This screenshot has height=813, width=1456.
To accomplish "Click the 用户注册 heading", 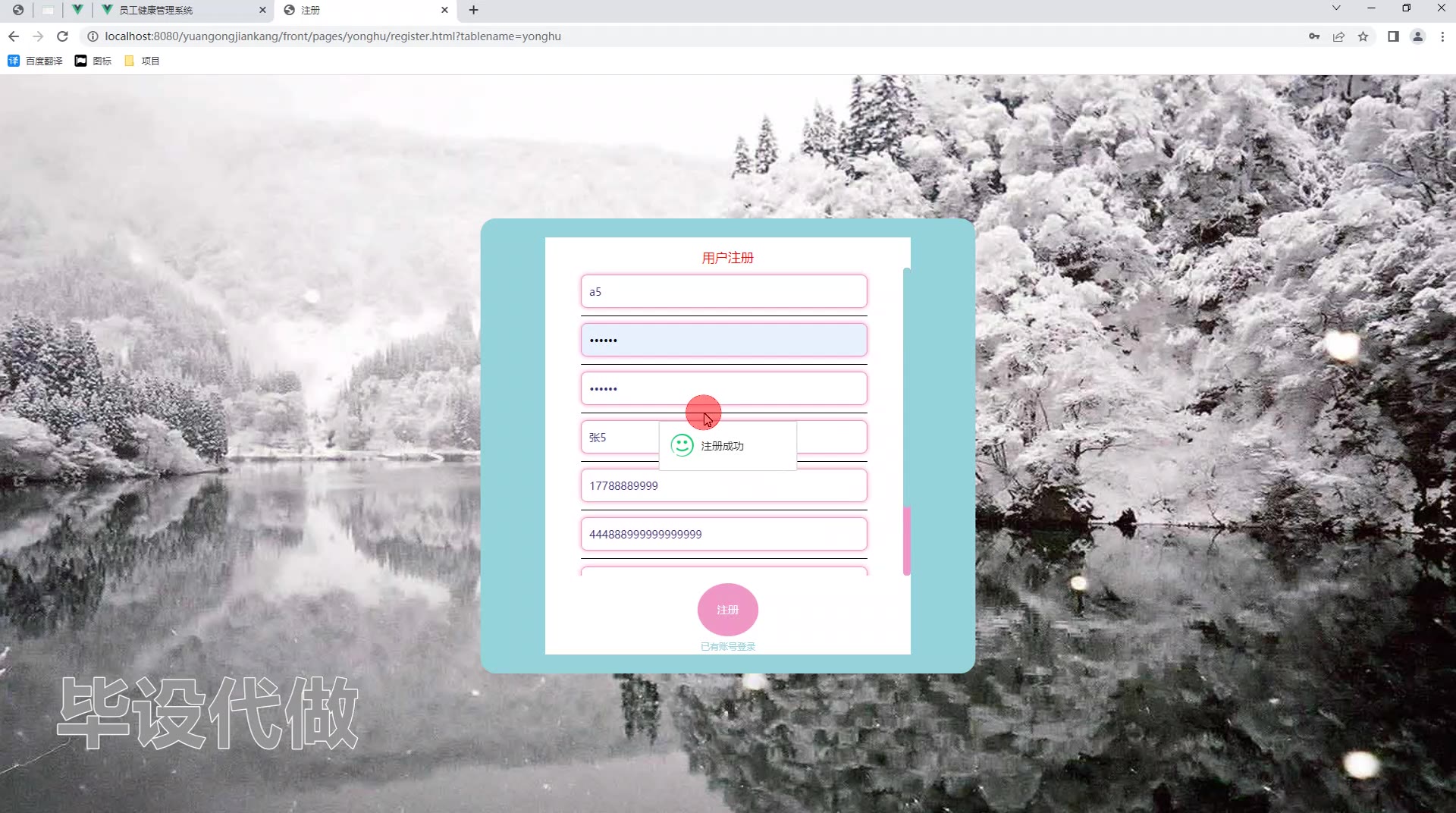I will click(x=727, y=258).
